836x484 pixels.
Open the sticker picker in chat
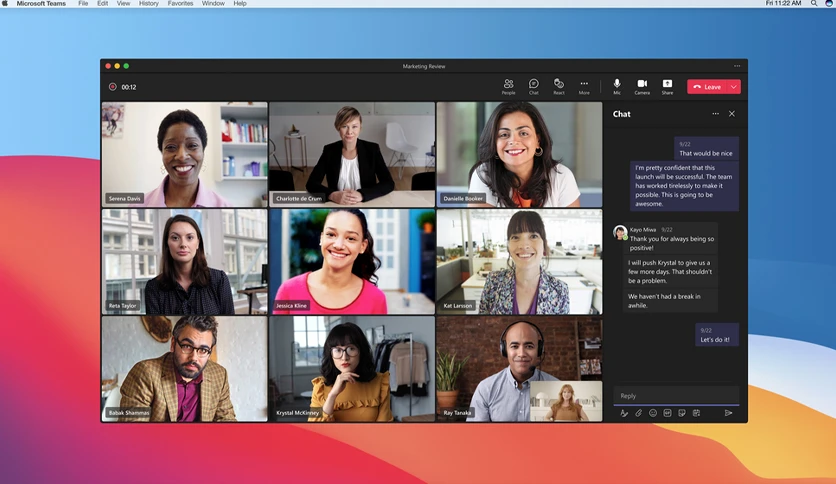(681, 413)
